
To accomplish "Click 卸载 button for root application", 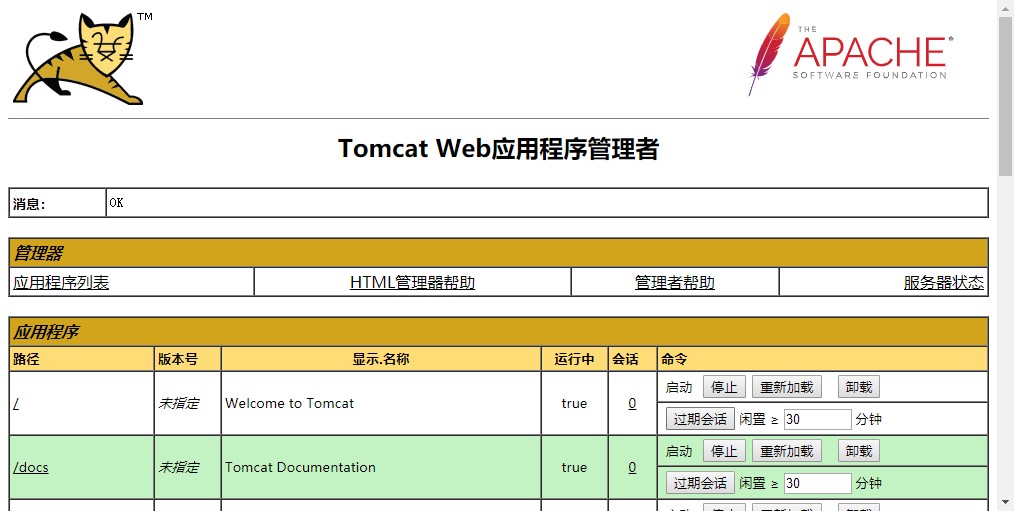I will coord(858,388).
